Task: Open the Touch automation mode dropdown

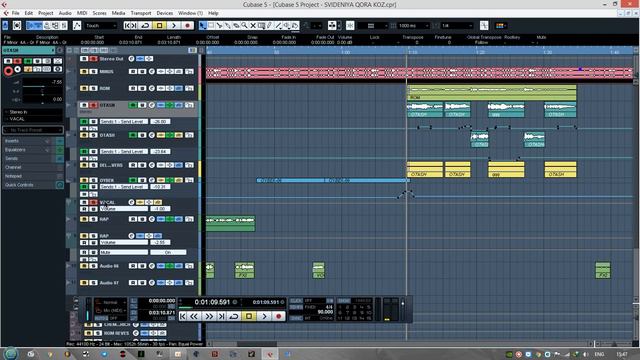Action: pos(100,25)
